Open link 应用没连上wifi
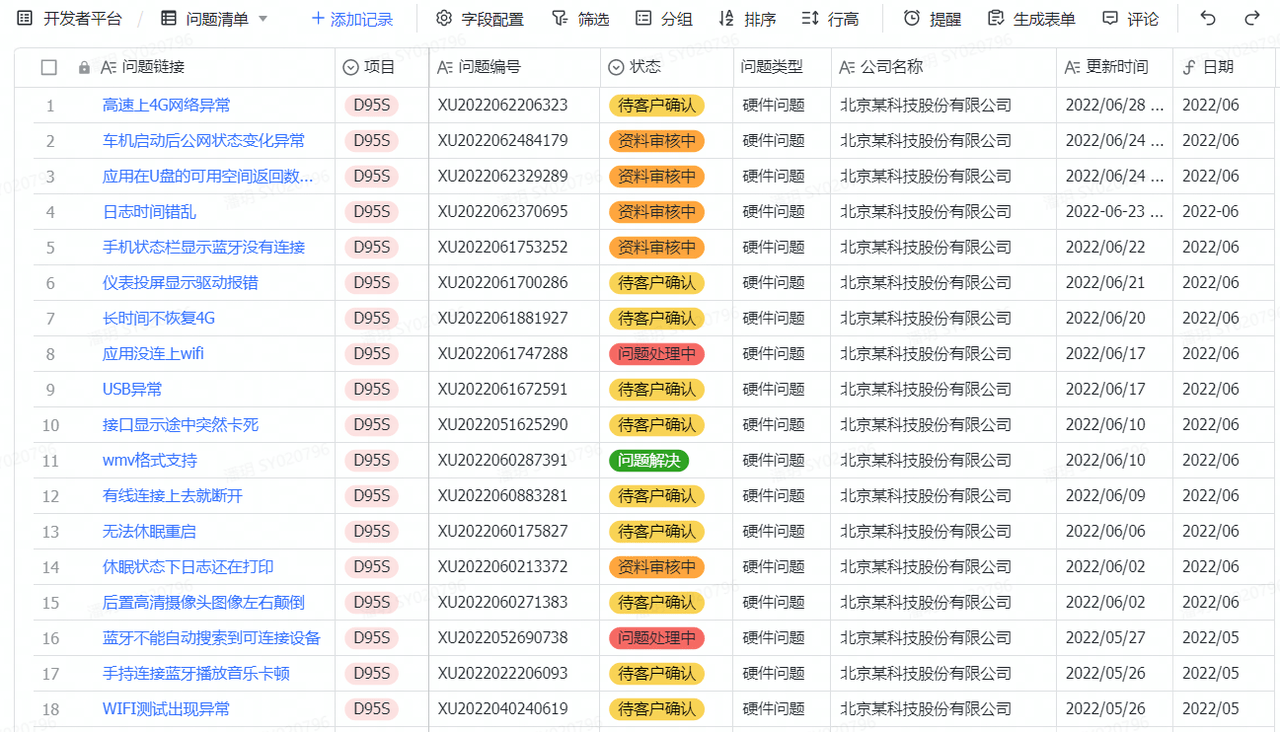Screen dimensions: 1280x732 tap(153, 354)
